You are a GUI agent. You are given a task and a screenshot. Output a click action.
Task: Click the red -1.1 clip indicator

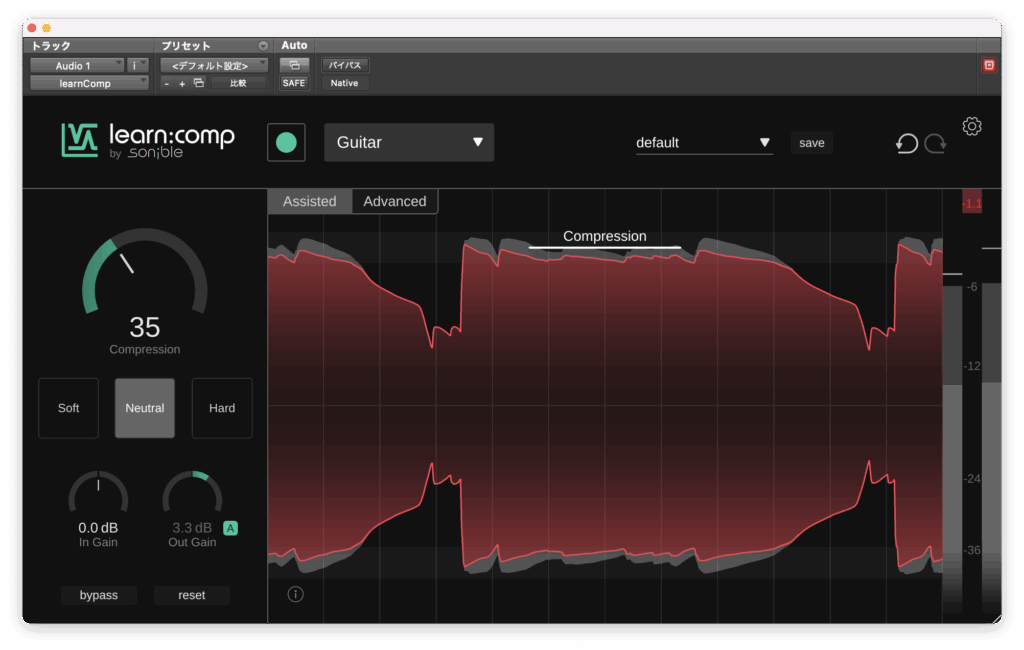pos(972,203)
